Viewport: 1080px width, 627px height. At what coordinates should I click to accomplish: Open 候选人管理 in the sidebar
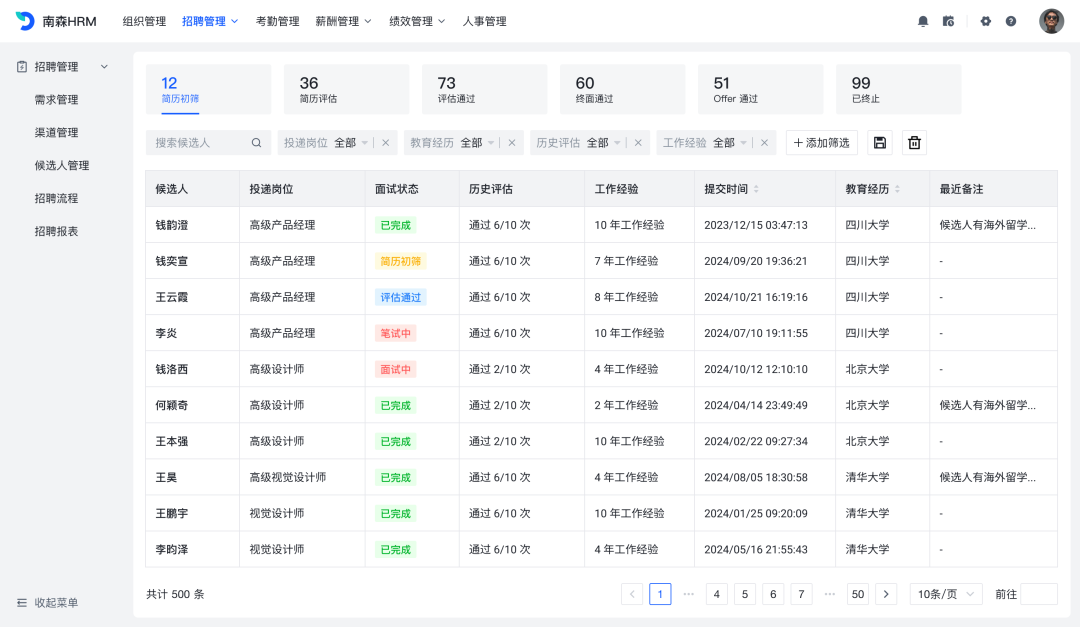(62, 165)
